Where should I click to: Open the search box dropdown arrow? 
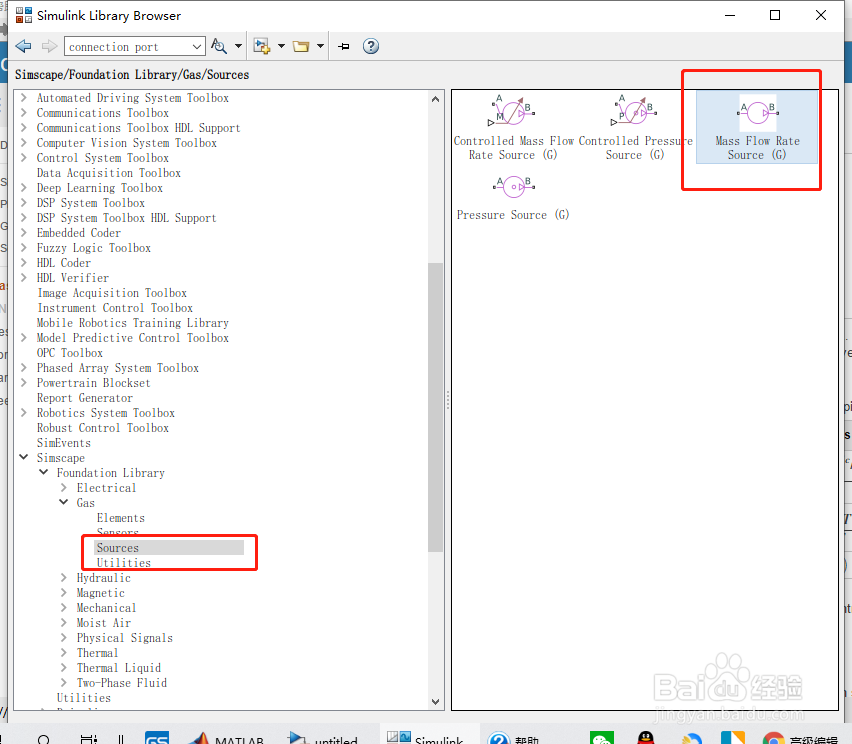197,47
